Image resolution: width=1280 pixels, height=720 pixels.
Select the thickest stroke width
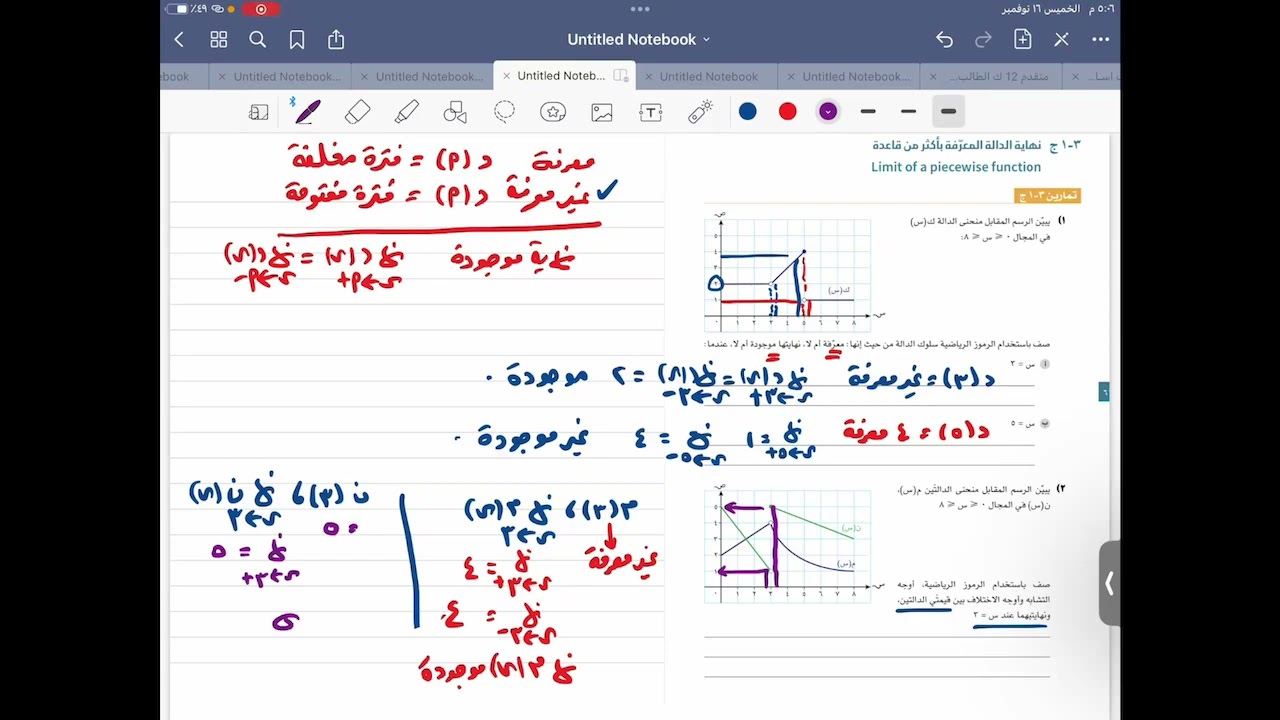click(x=948, y=111)
